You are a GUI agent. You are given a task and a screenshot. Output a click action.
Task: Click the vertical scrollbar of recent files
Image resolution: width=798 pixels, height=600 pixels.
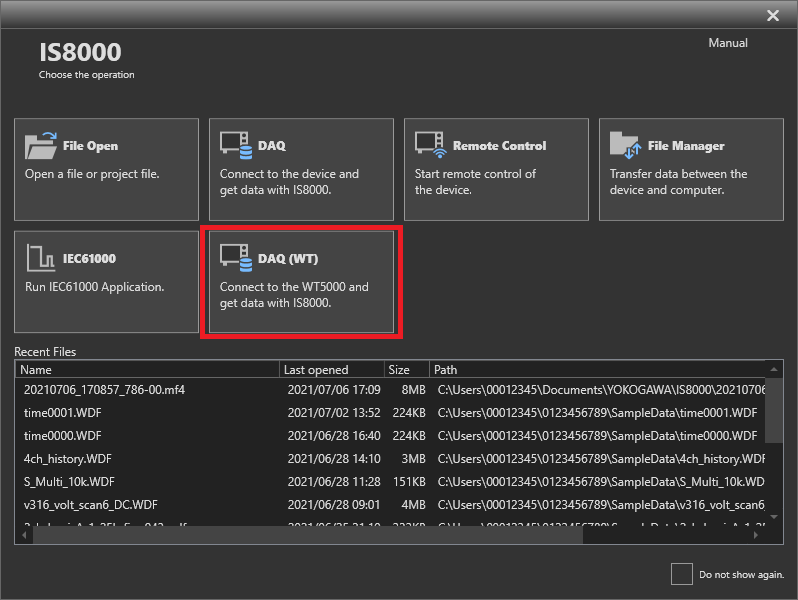775,410
